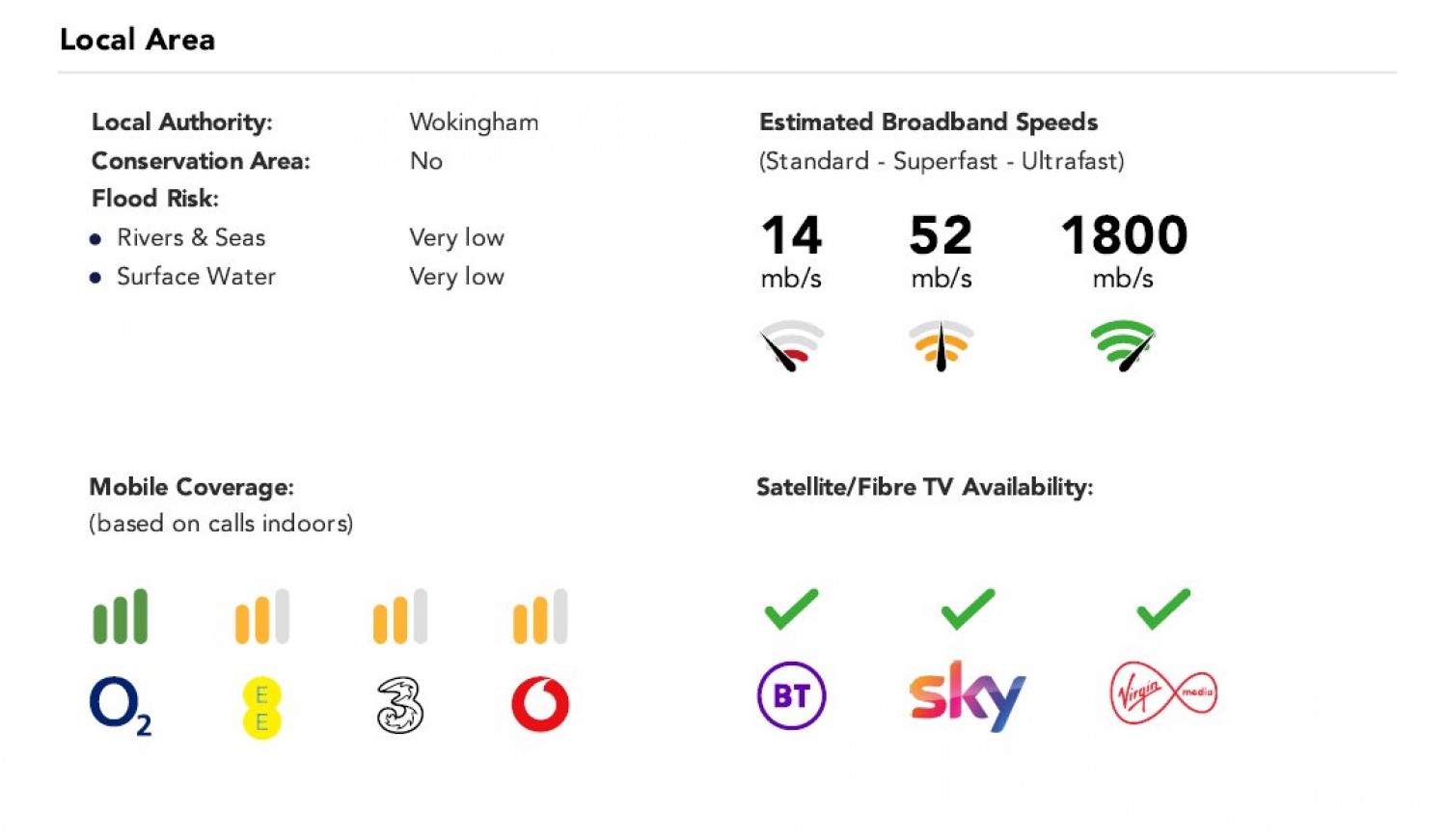This screenshot has width=1447, height=840.
Task: Click the green checkmark above Sky
Action: click(968, 609)
